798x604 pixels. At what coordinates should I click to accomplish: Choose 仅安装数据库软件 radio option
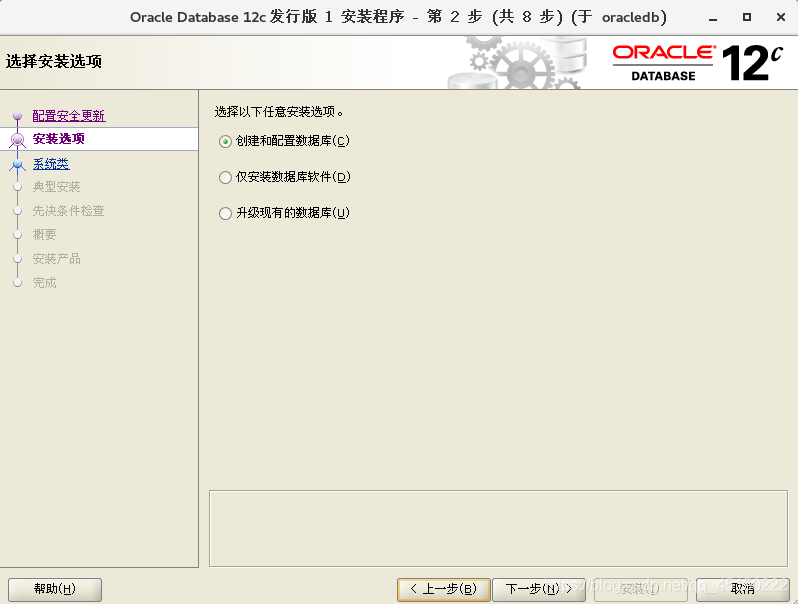(225, 177)
